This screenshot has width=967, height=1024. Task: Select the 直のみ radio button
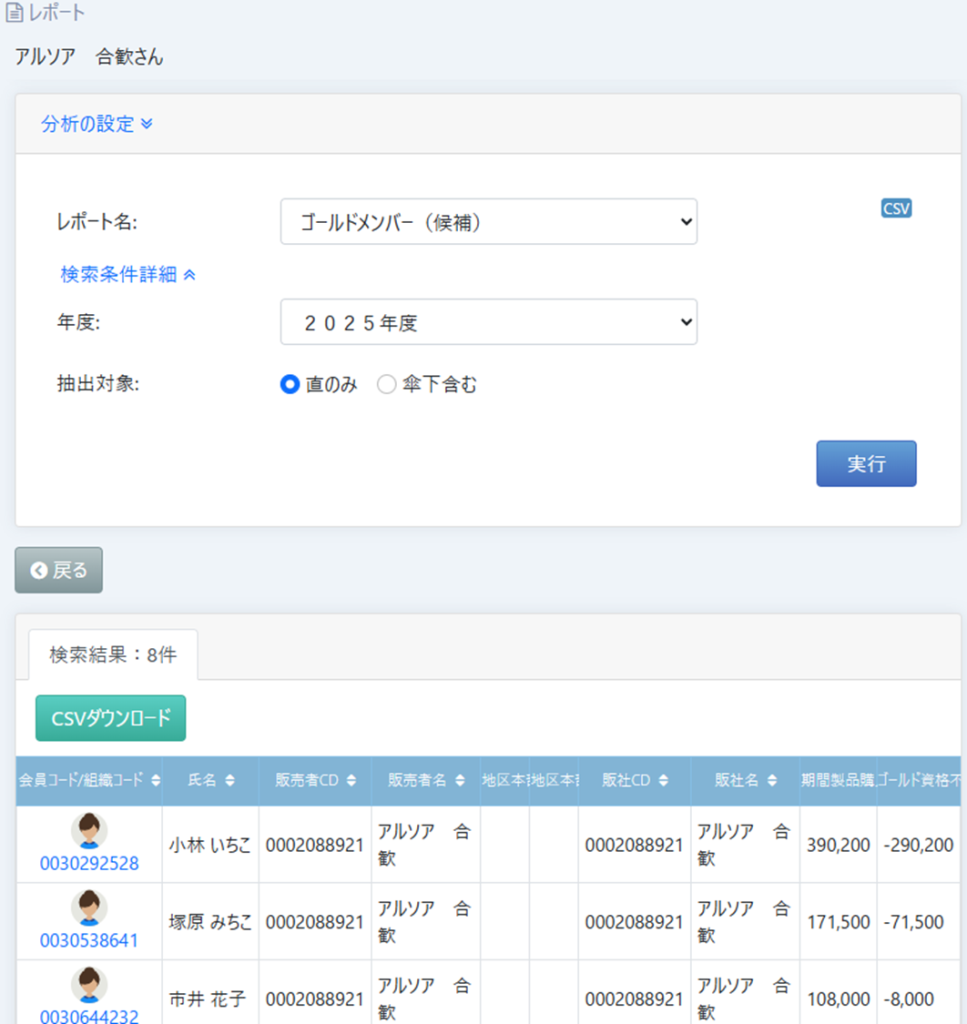291,385
